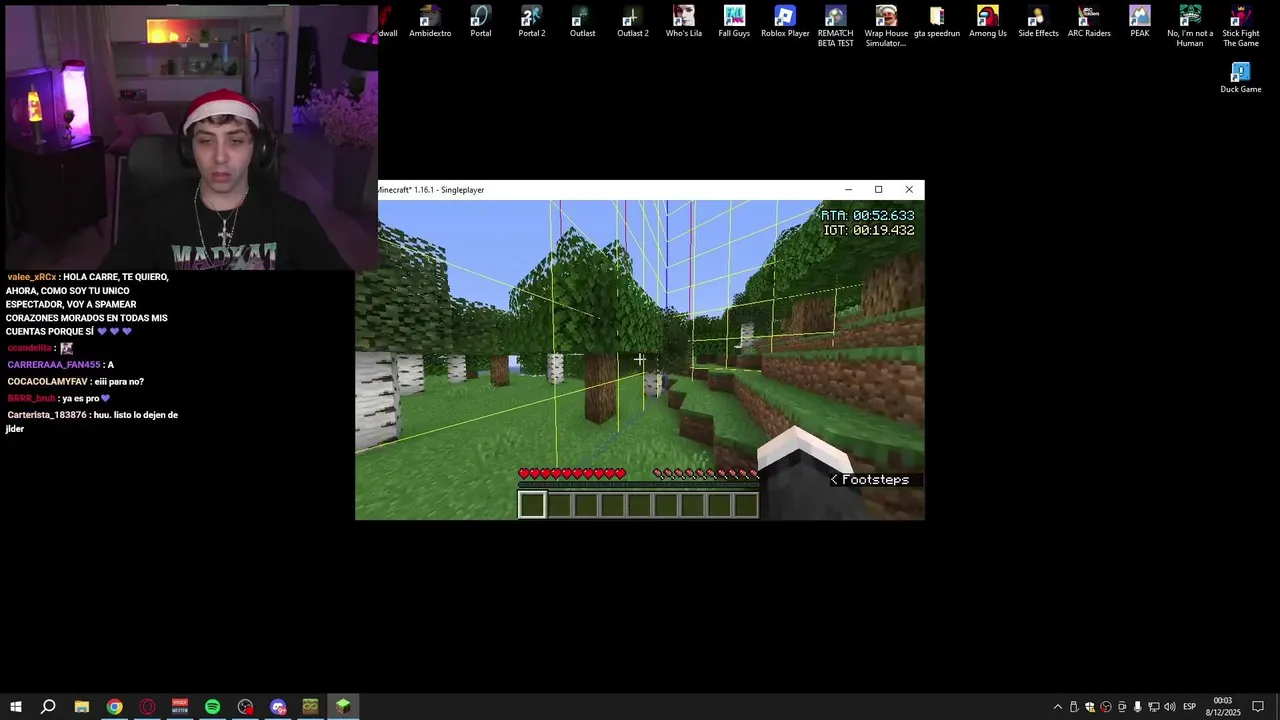Viewport: 1280px width, 720px height.
Task: Open Discord from the taskbar
Action: pos(278,707)
